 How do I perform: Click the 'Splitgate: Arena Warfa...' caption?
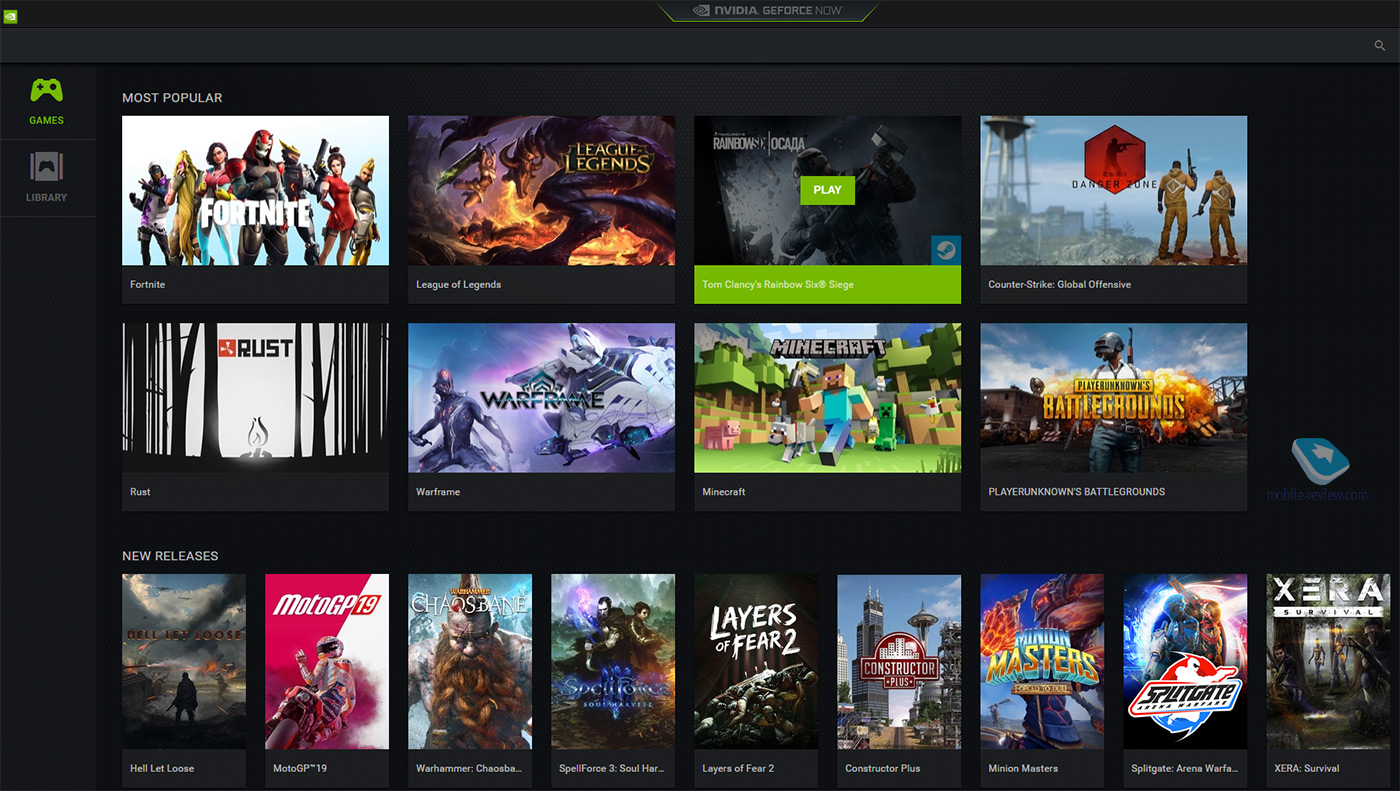pos(1184,768)
